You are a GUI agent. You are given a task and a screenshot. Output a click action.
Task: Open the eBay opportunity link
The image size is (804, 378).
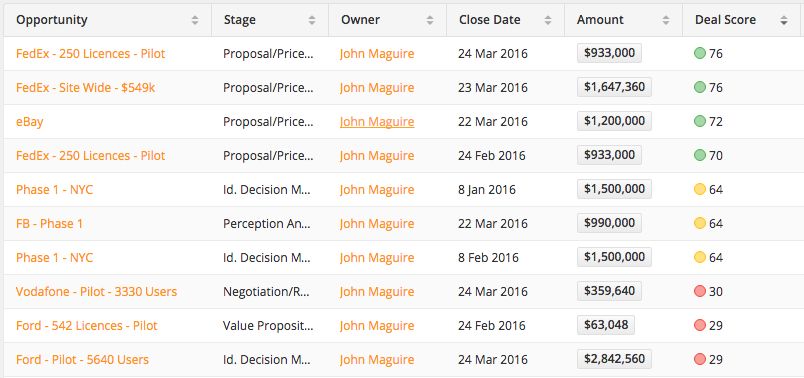tap(30, 122)
